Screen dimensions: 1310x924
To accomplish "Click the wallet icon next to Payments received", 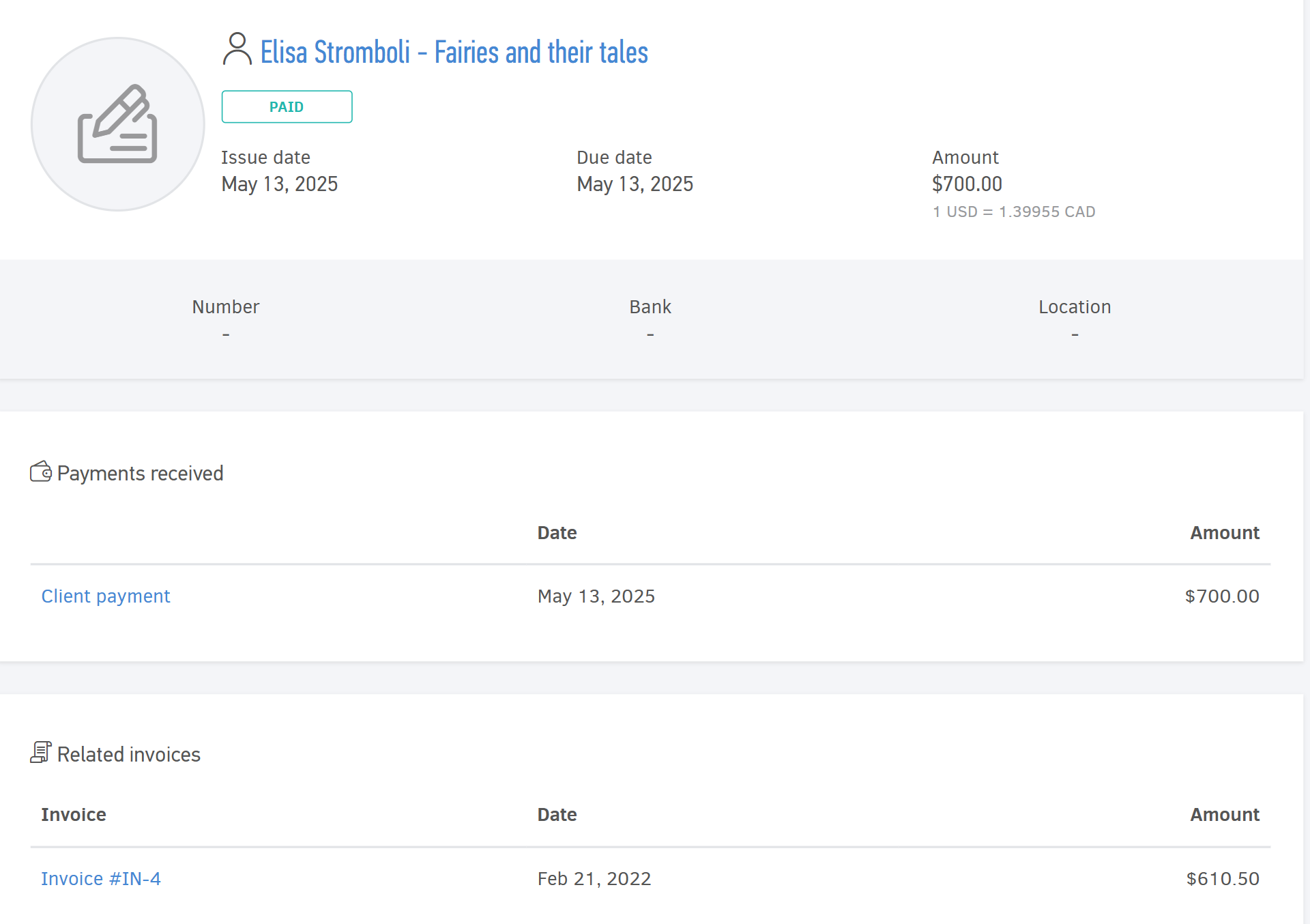I will [x=41, y=472].
